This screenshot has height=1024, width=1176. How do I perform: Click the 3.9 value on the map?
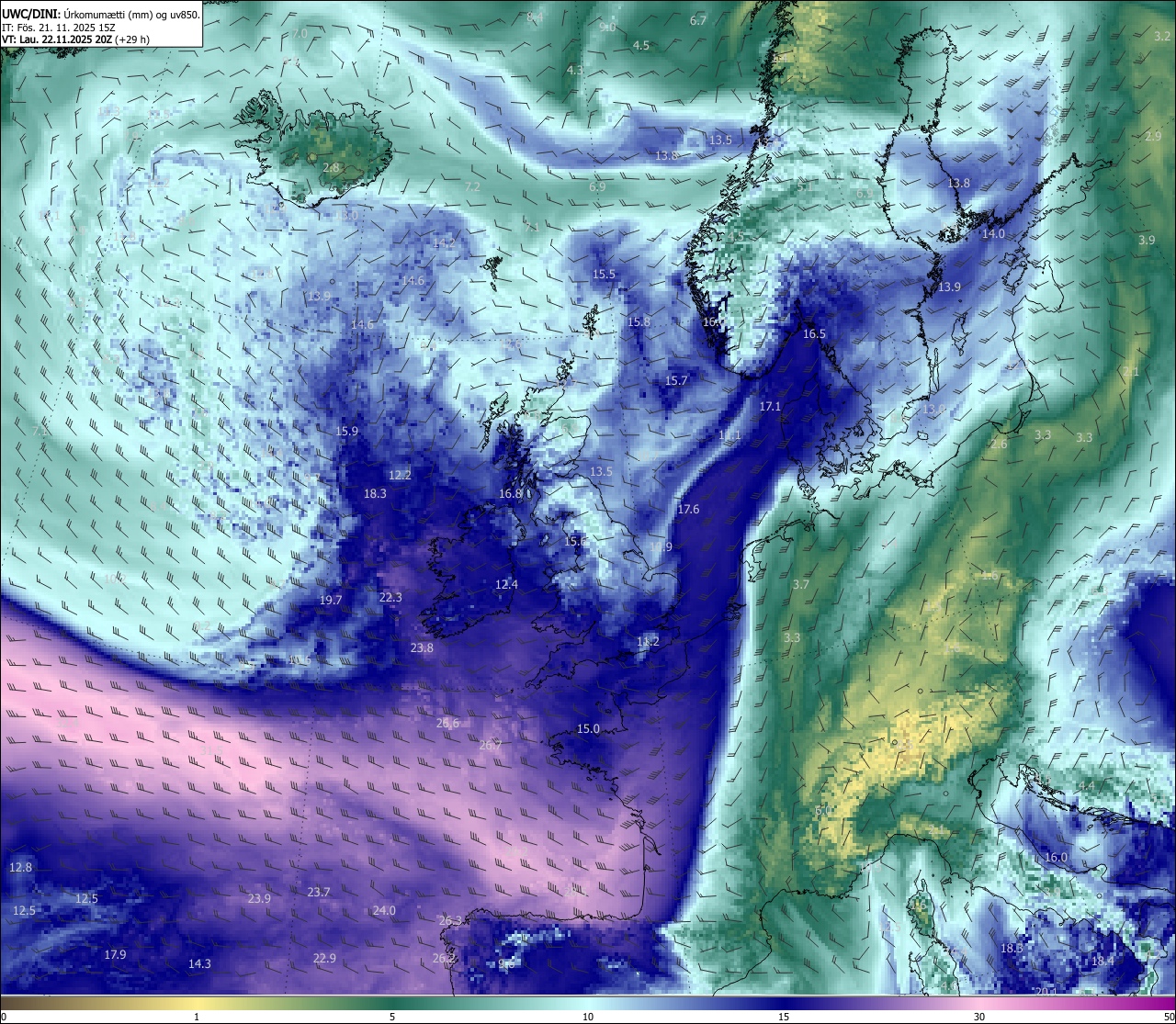[x=1147, y=240]
